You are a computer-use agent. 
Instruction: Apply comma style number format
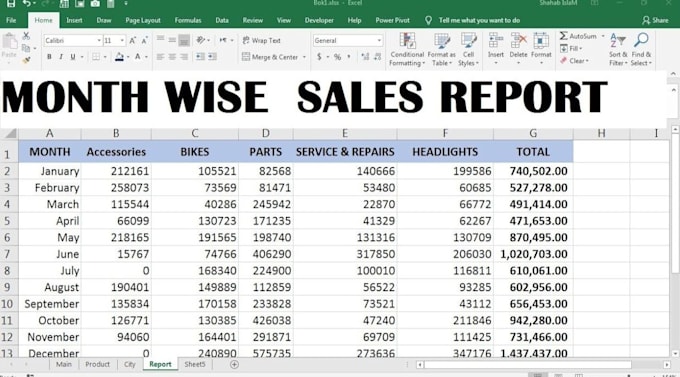(x=349, y=57)
